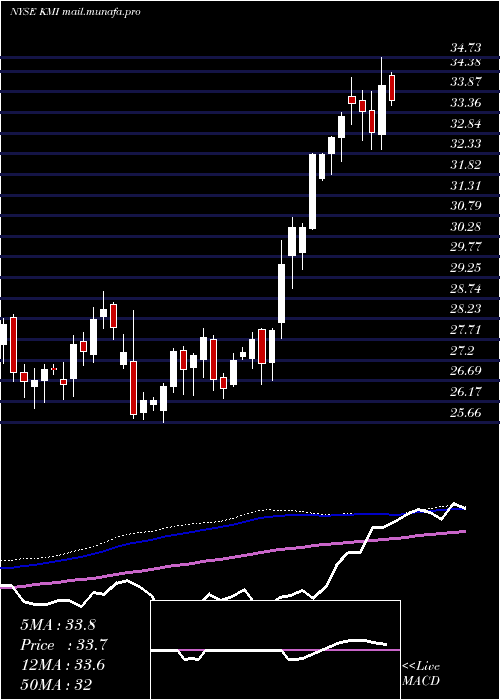The width and height of the screenshot is (500, 700).
Task: Click the 28.23 price label
Action: (x=466, y=309)
